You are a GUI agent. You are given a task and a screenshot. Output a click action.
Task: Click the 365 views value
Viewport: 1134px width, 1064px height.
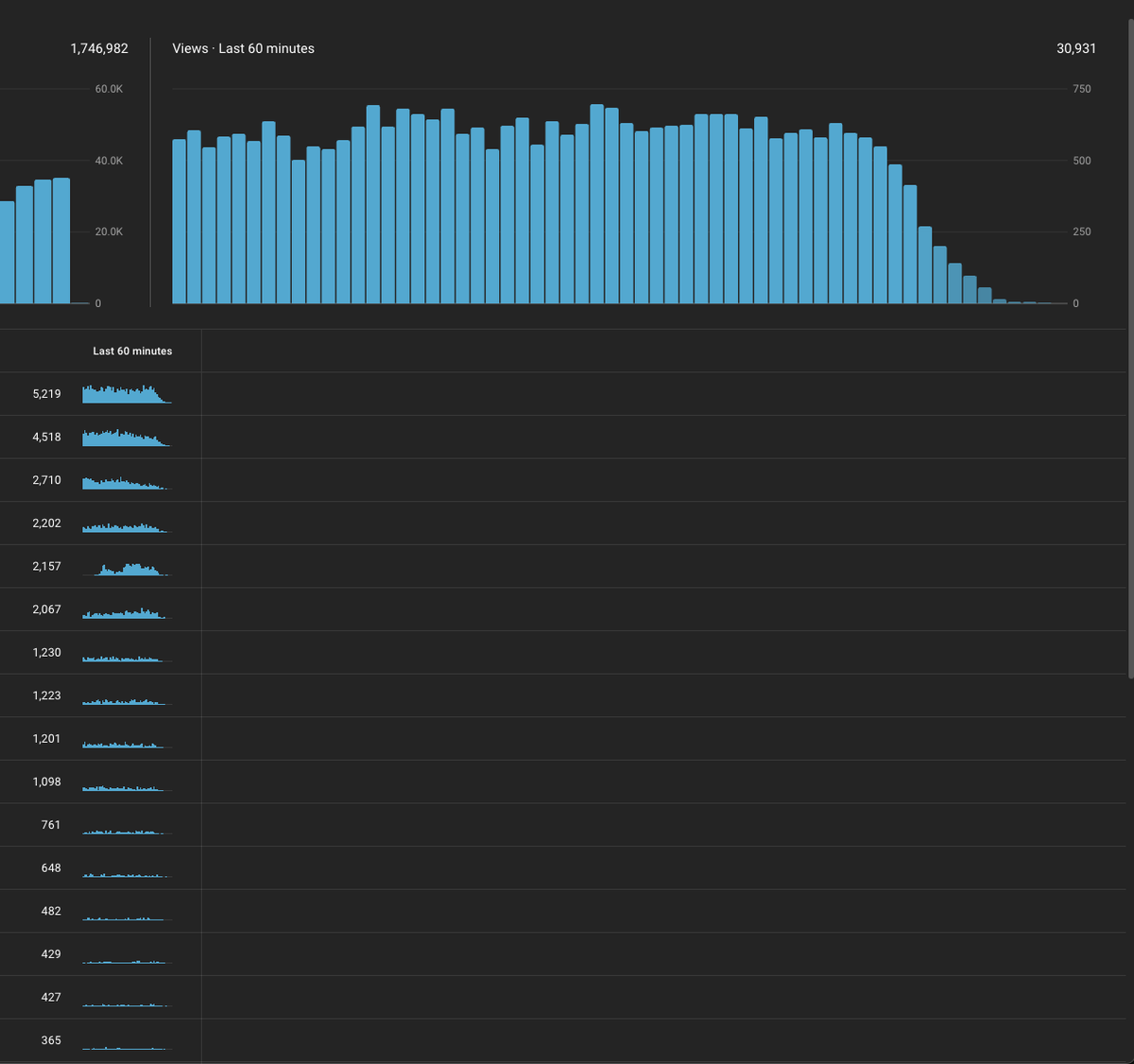coord(51,1040)
